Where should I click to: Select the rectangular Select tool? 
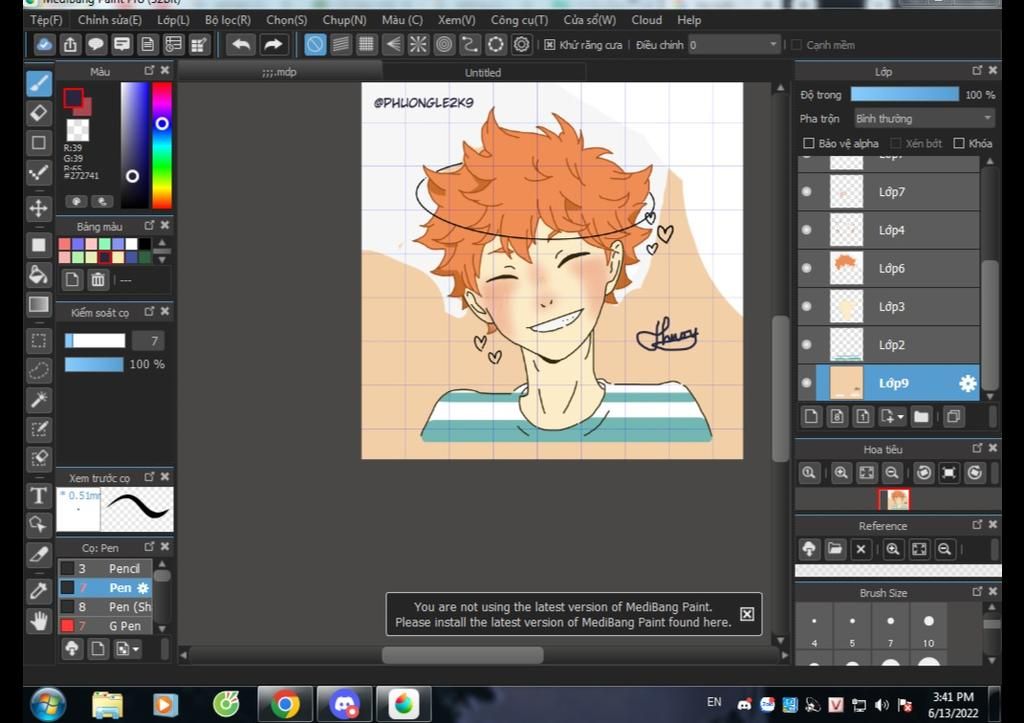[x=39, y=340]
